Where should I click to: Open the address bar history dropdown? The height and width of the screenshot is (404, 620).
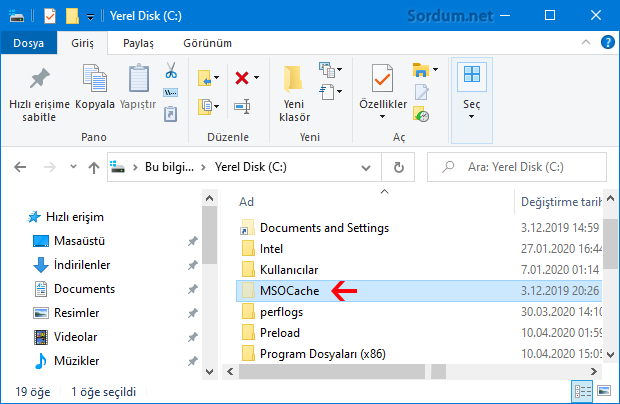pos(366,168)
